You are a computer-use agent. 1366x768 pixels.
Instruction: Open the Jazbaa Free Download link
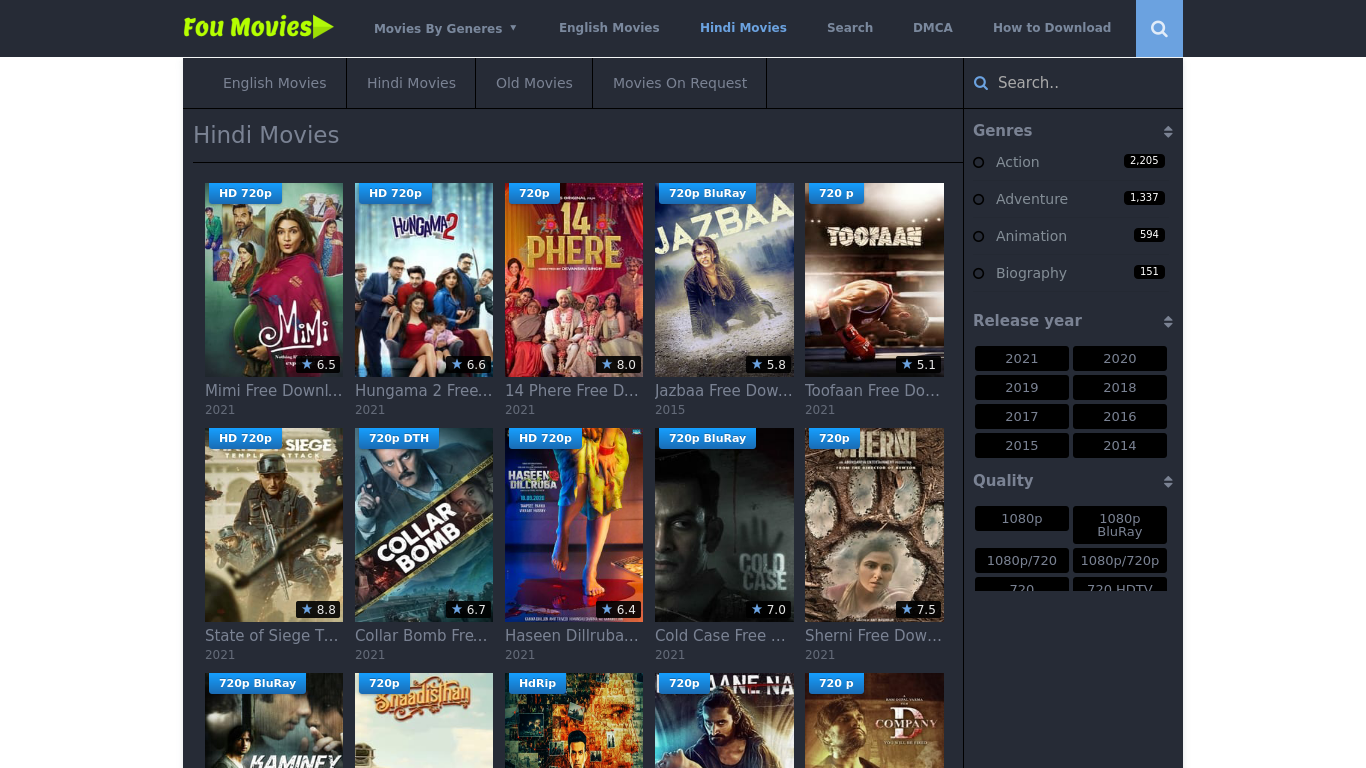click(722, 390)
